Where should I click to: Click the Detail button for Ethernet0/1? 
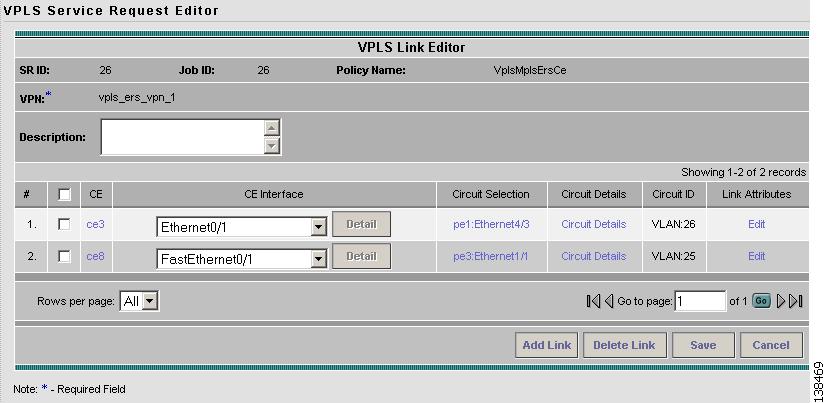(x=362, y=224)
